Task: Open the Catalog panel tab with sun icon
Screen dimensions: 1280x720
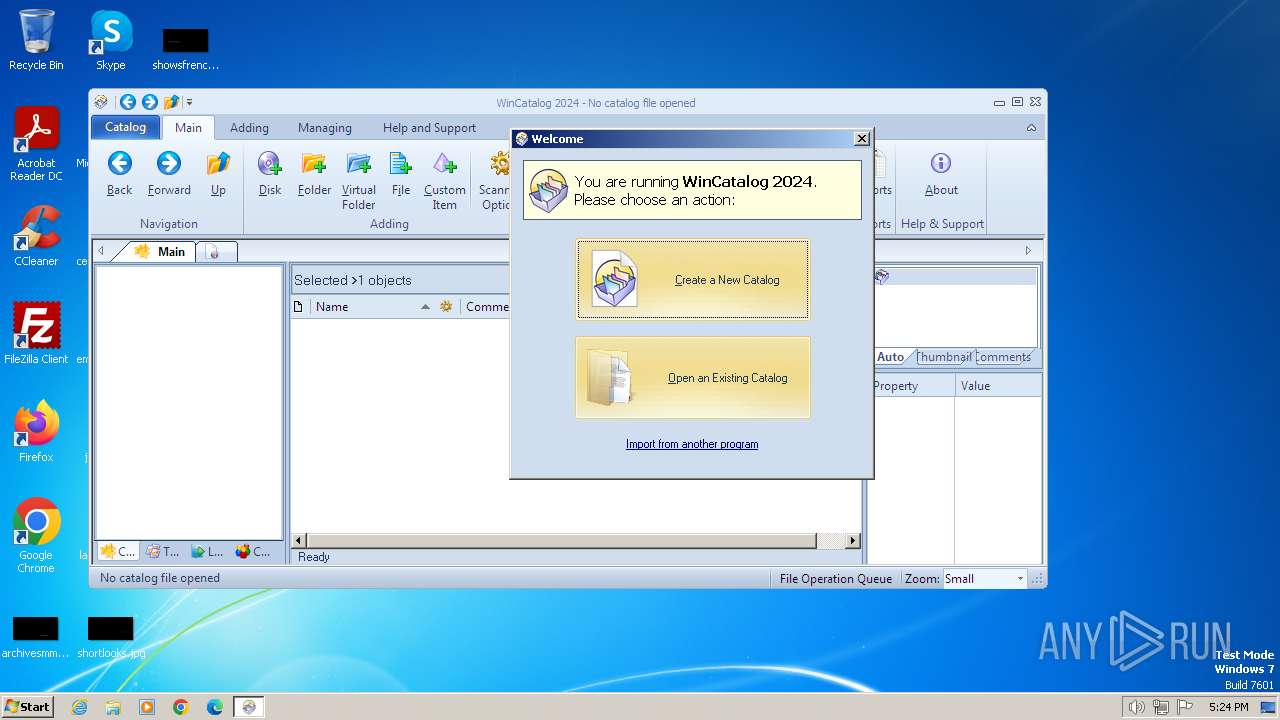Action: click(x=118, y=551)
